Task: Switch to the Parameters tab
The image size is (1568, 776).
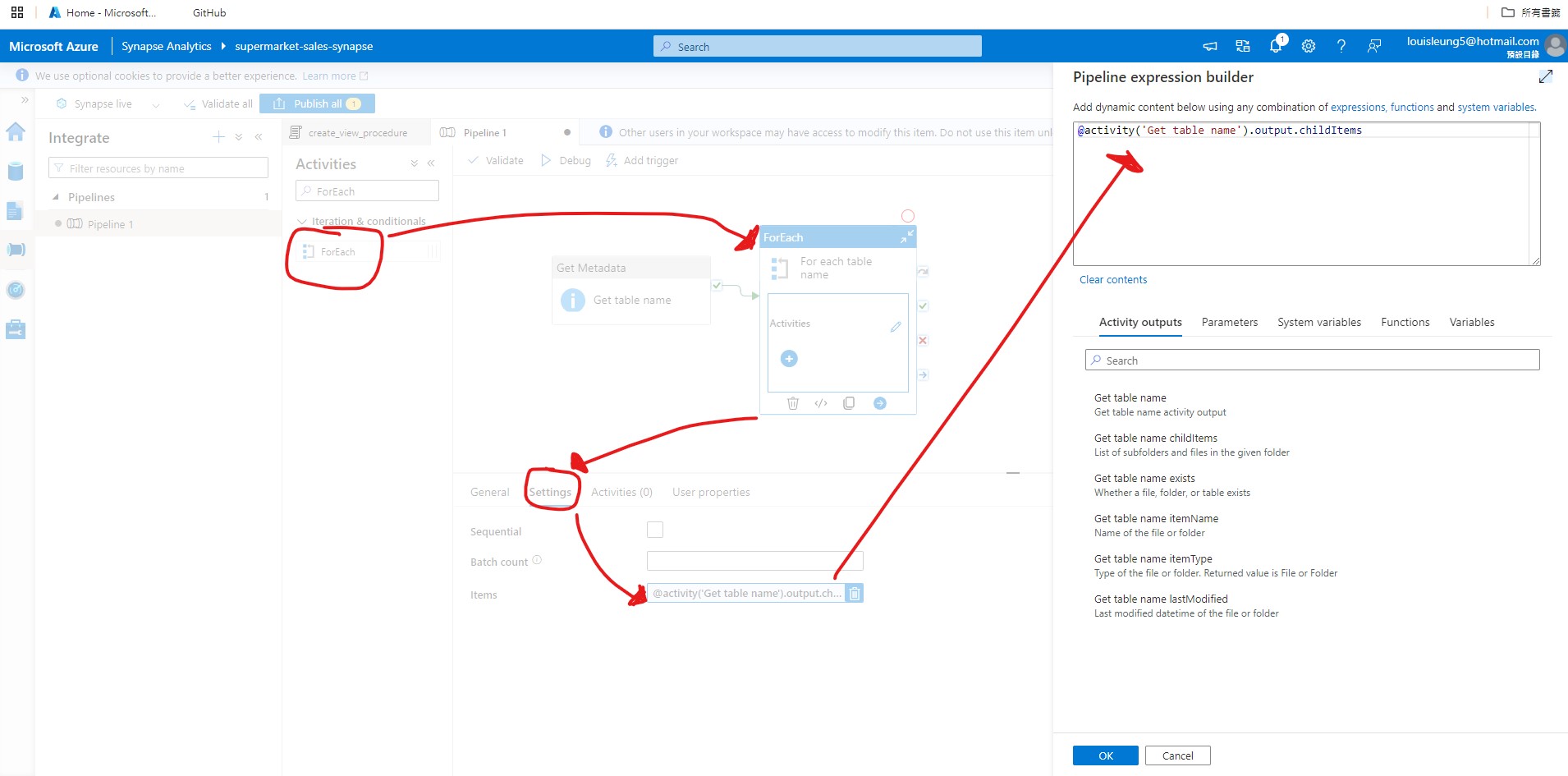Action: pos(1229,322)
